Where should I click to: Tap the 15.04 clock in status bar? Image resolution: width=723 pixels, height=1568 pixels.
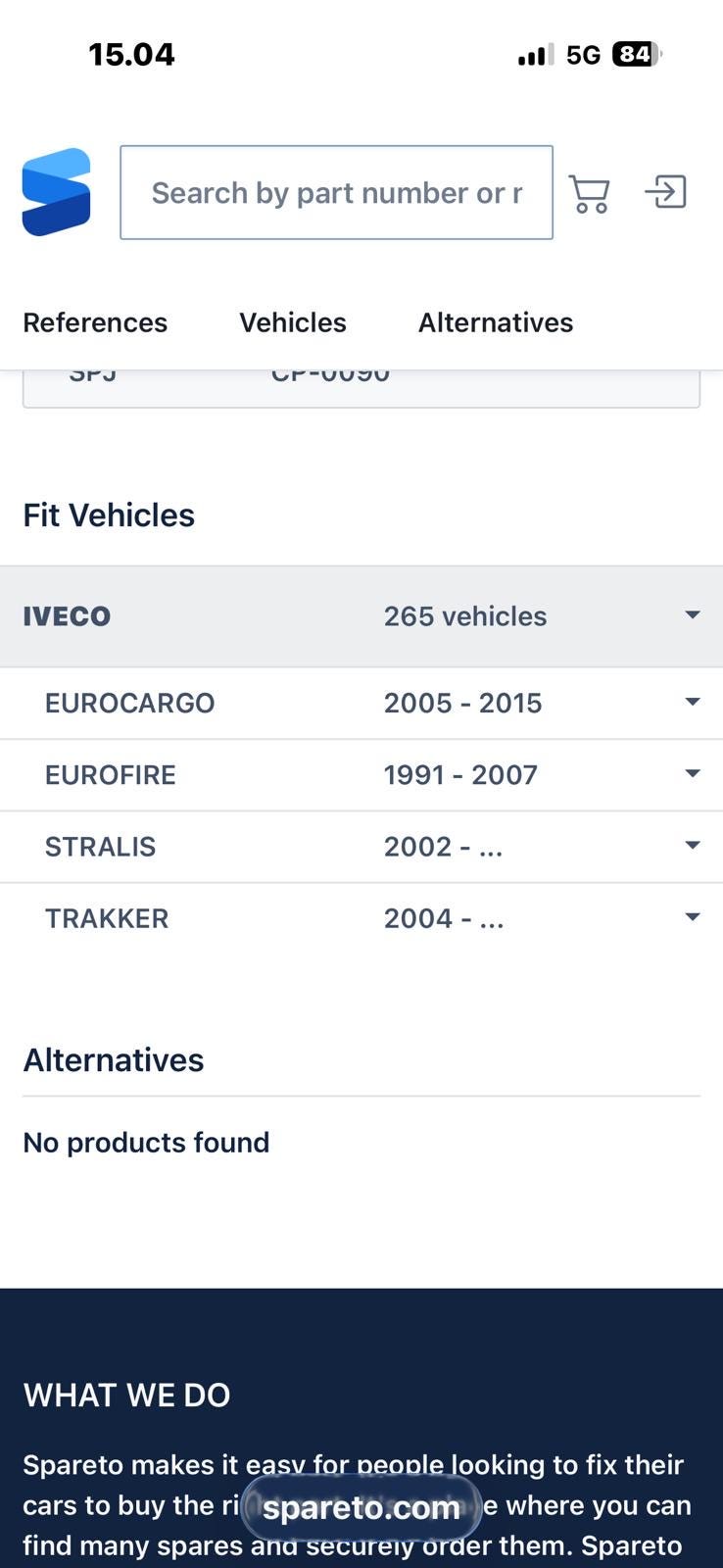click(x=131, y=55)
